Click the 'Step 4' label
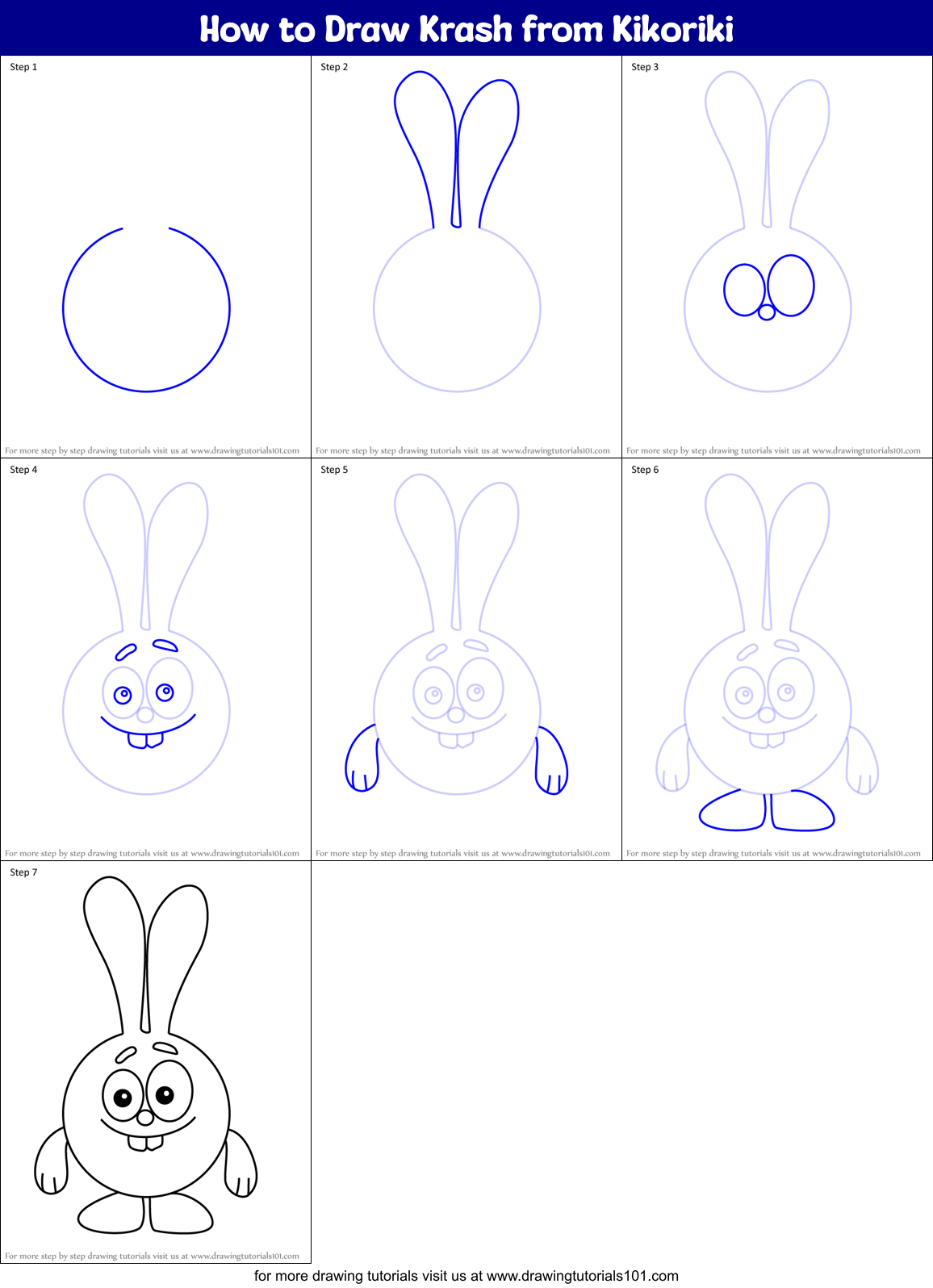Viewport: 933px width, 1288px height. click(23, 470)
